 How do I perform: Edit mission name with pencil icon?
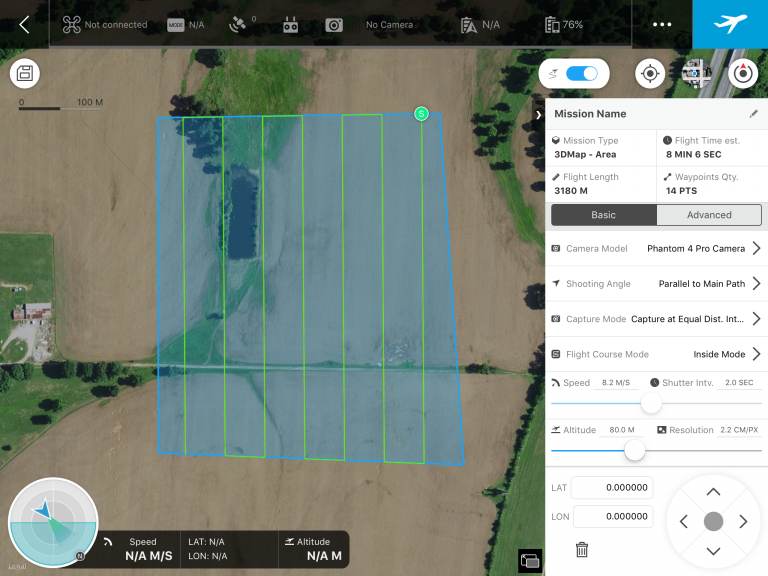[x=754, y=114]
